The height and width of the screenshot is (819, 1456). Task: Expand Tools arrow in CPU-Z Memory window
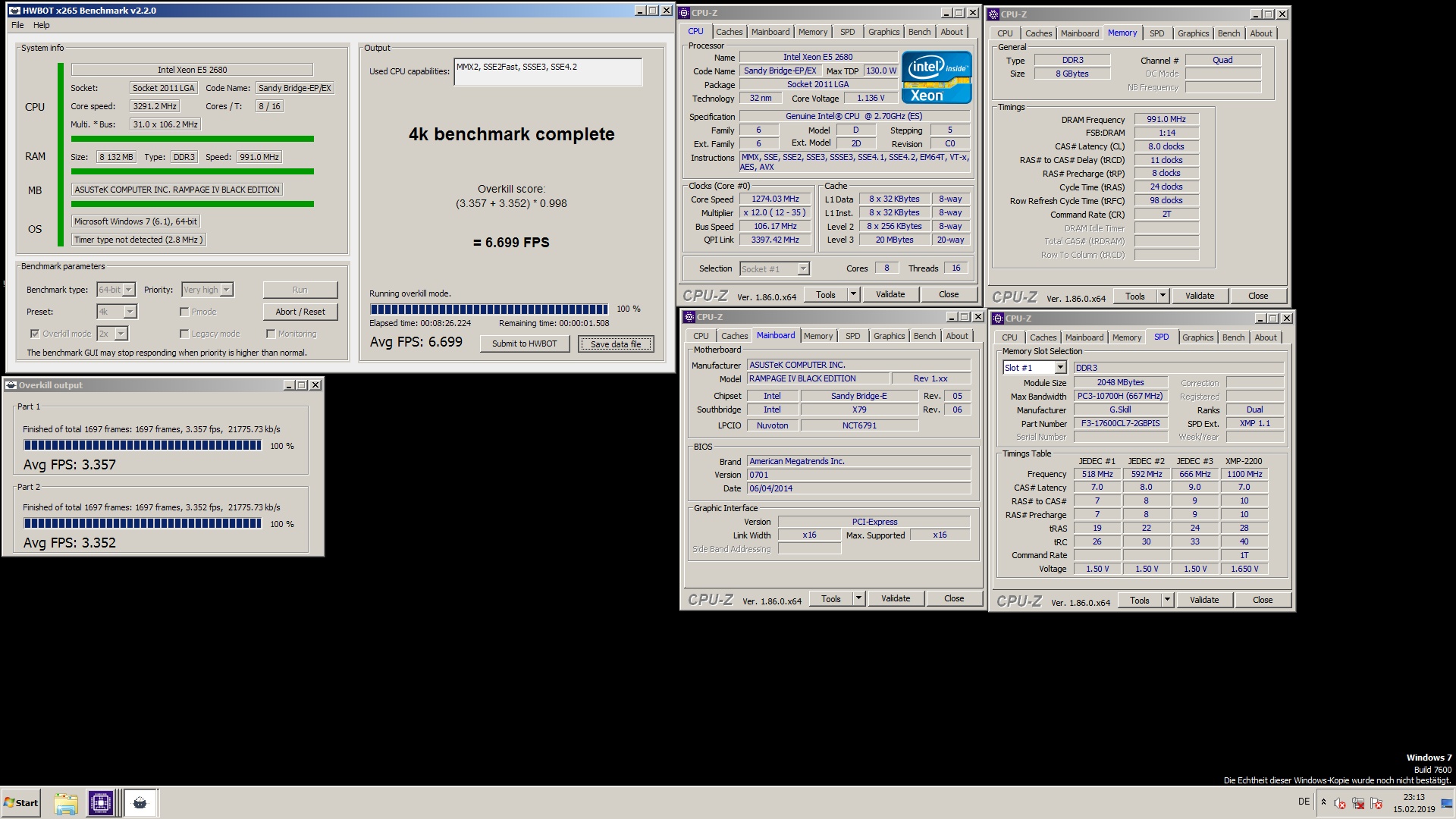pyautogui.click(x=1163, y=297)
